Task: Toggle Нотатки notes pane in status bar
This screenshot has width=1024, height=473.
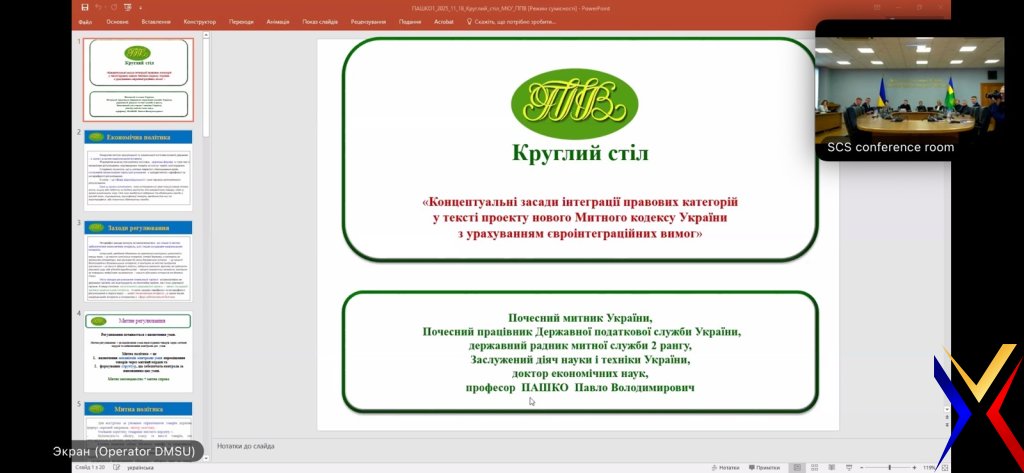Action: (727, 467)
